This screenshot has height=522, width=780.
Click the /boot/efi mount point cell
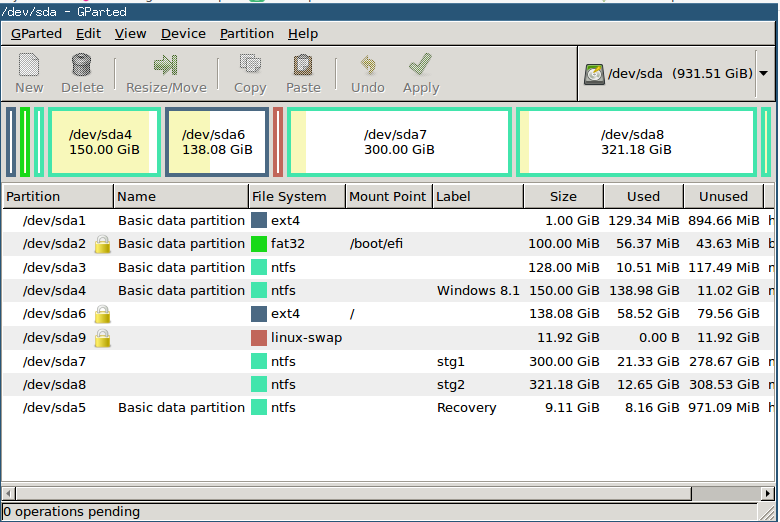pyautogui.click(x=376, y=244)
